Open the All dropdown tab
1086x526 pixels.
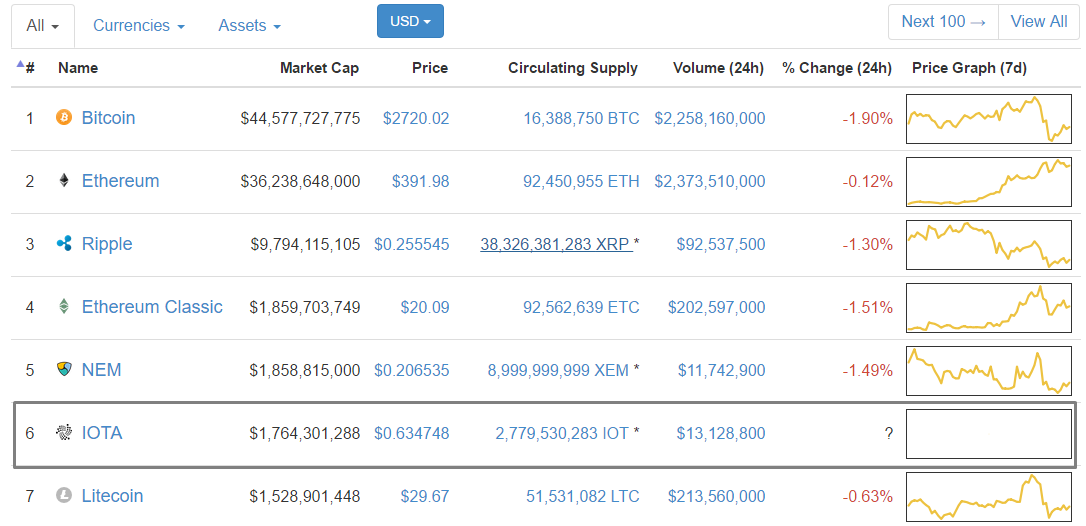[43, 26]
